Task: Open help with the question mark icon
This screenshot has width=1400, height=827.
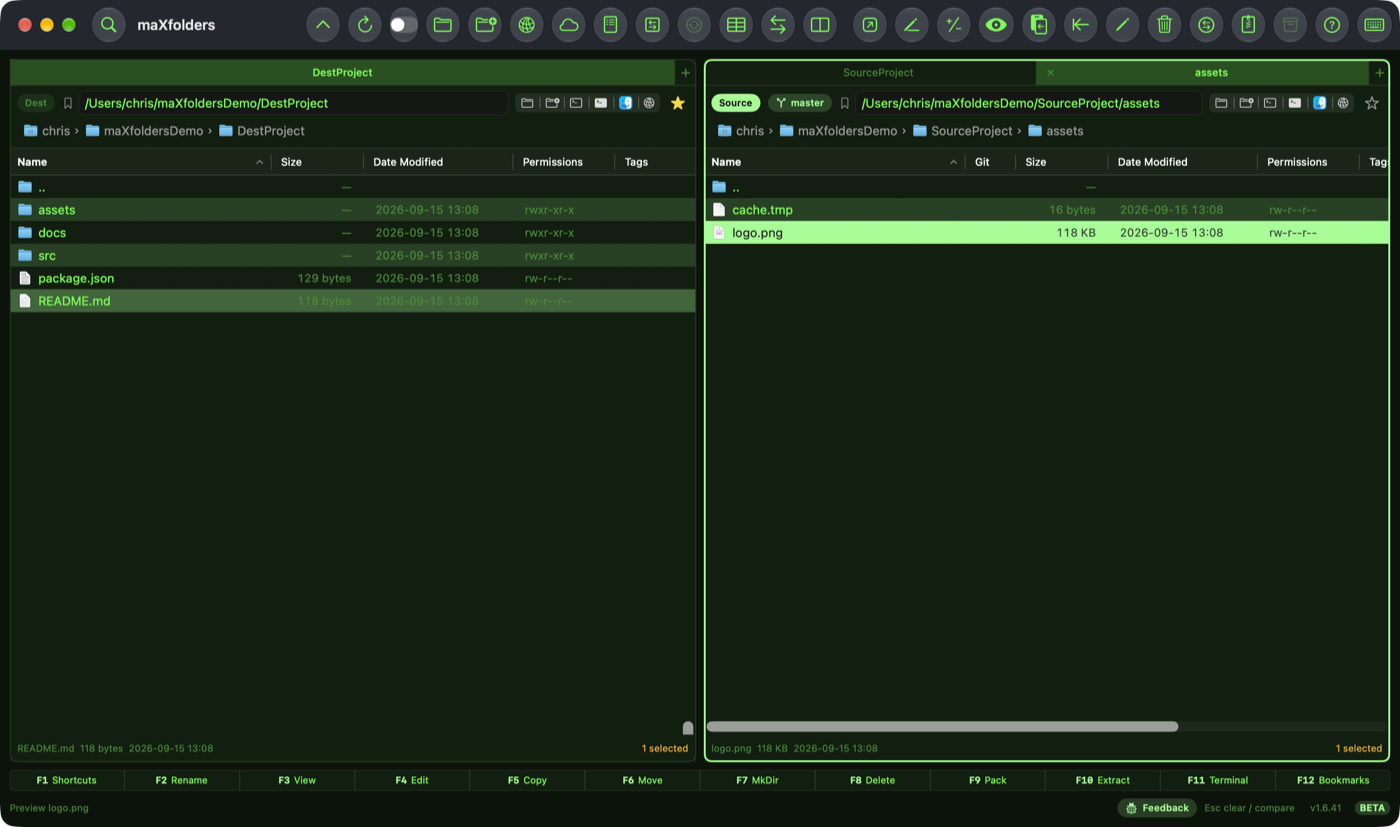Action: tap(1332, 25)
